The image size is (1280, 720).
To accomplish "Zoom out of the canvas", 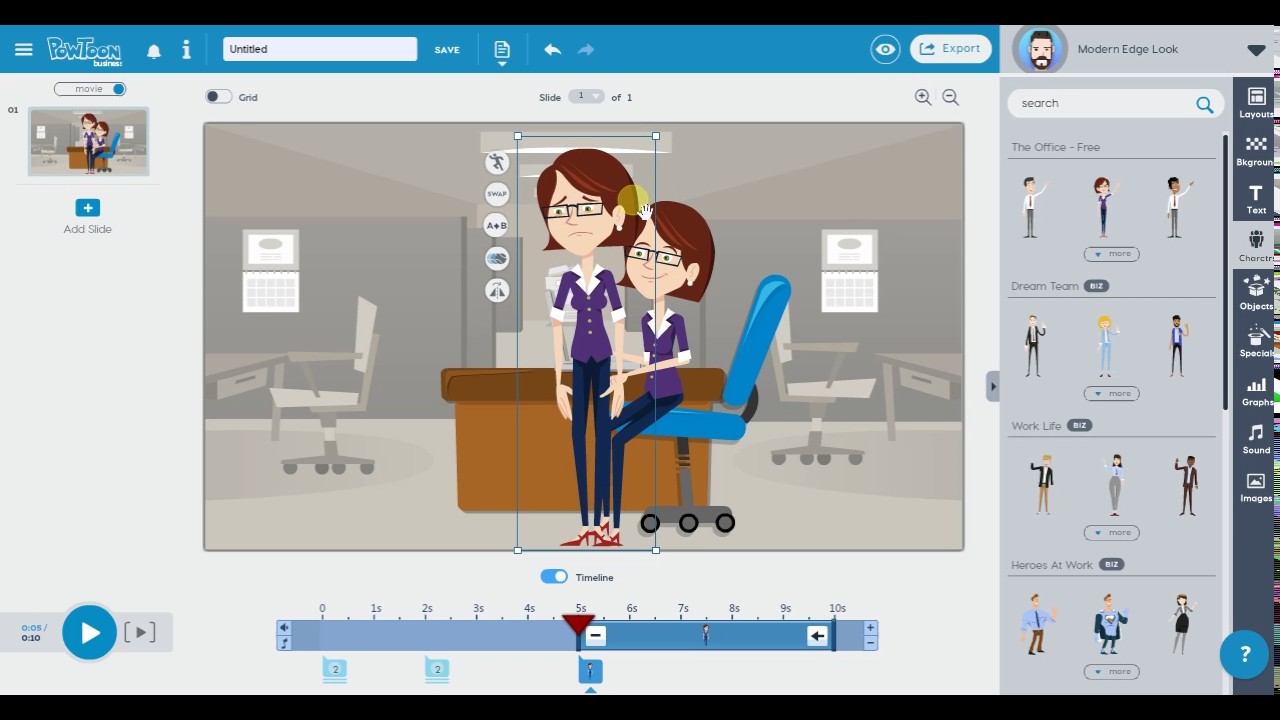I will coord(951,97).
